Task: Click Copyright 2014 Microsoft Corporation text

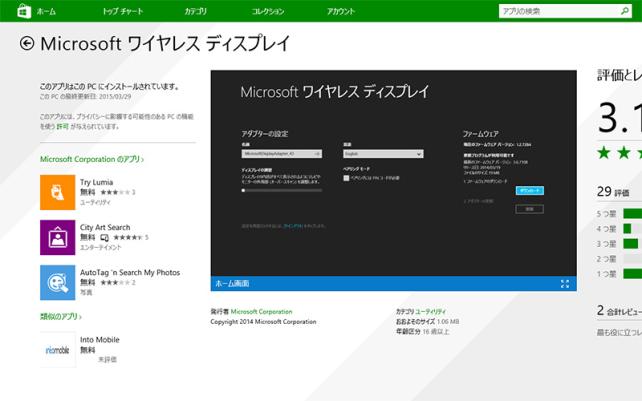Action: [263, 322]
